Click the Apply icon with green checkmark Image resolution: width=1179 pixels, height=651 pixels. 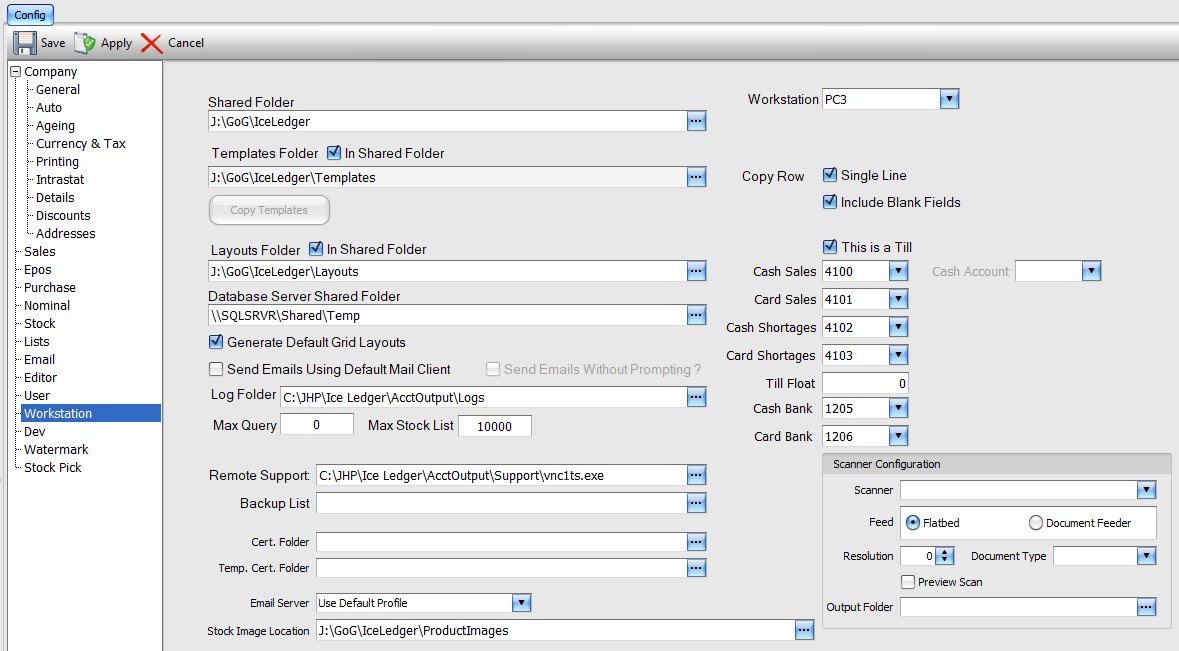click(85, 42)
